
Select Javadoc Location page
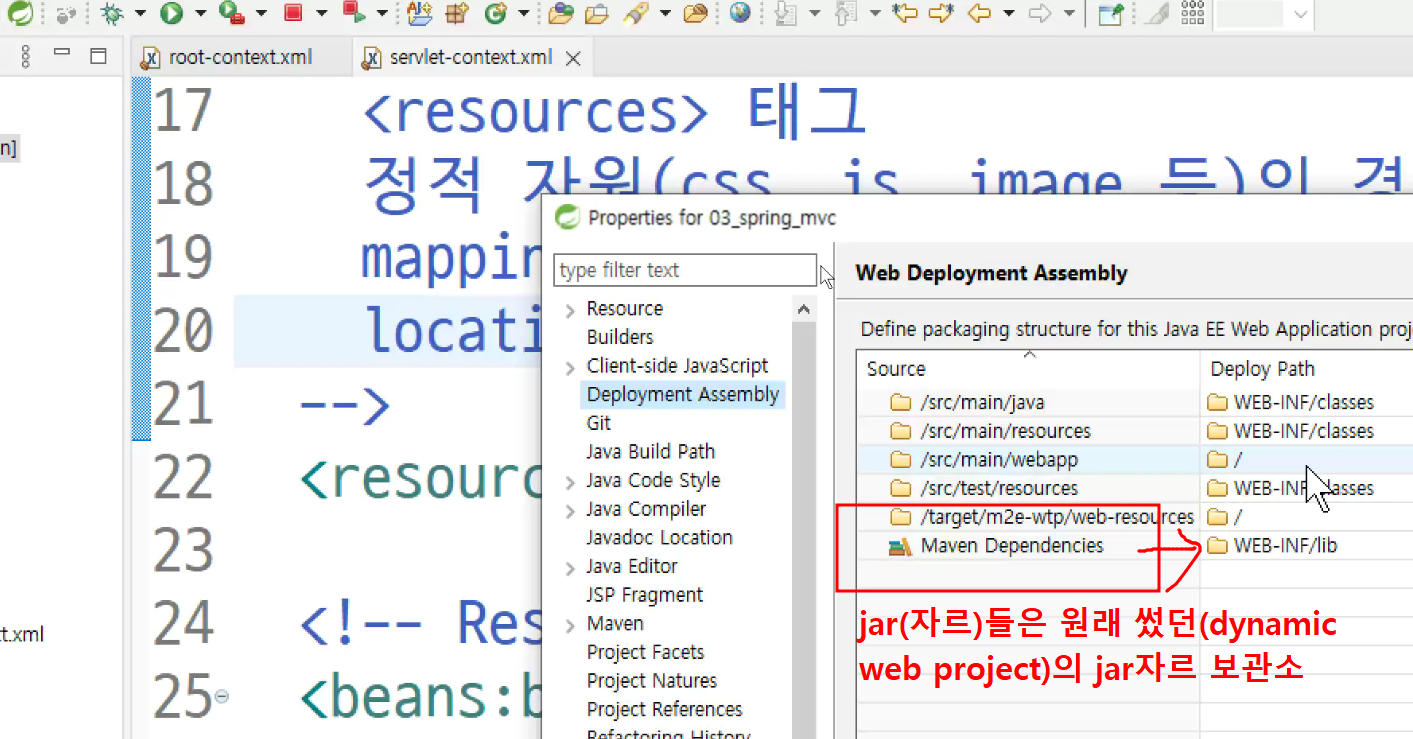coord(660,537)
